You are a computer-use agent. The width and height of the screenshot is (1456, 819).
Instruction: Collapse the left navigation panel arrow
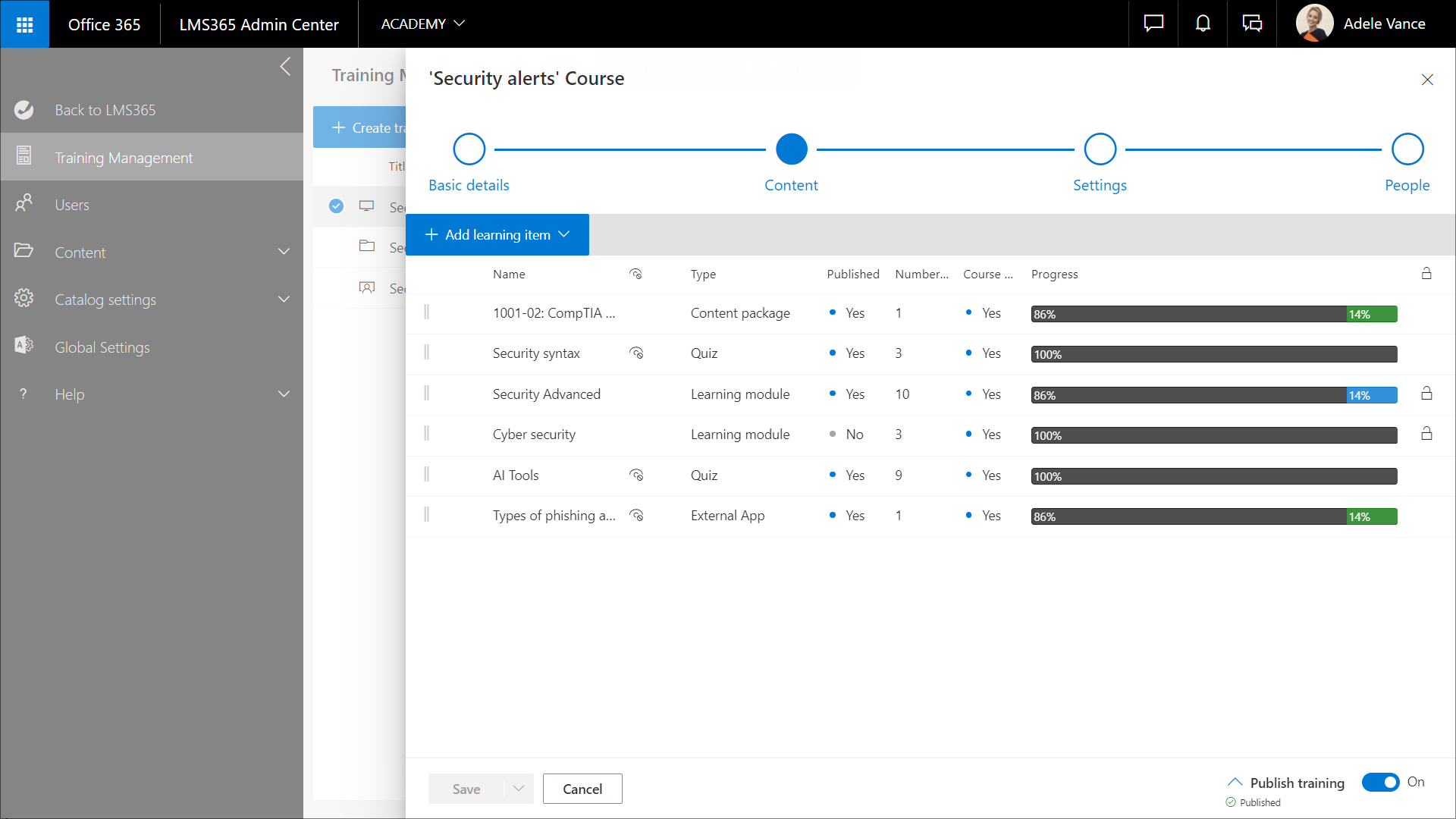(285, 67)
